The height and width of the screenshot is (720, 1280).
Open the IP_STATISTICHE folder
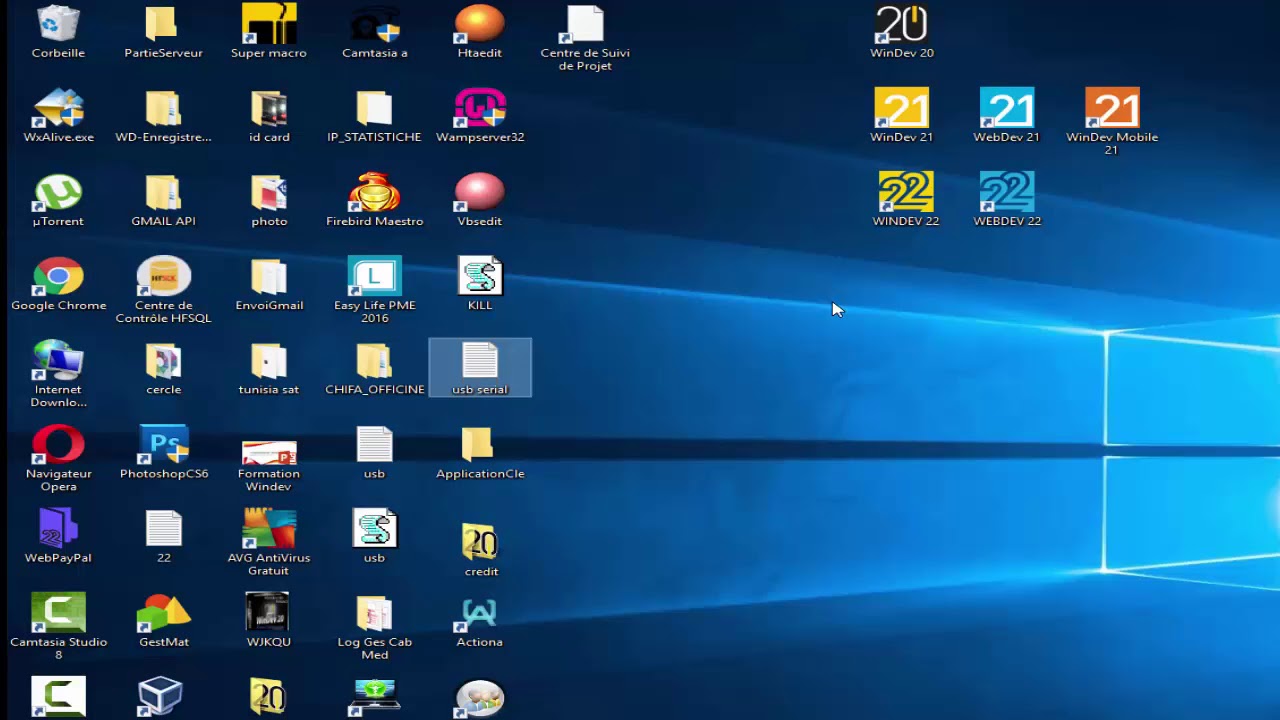pyautogui.click(x=375, y=116)
